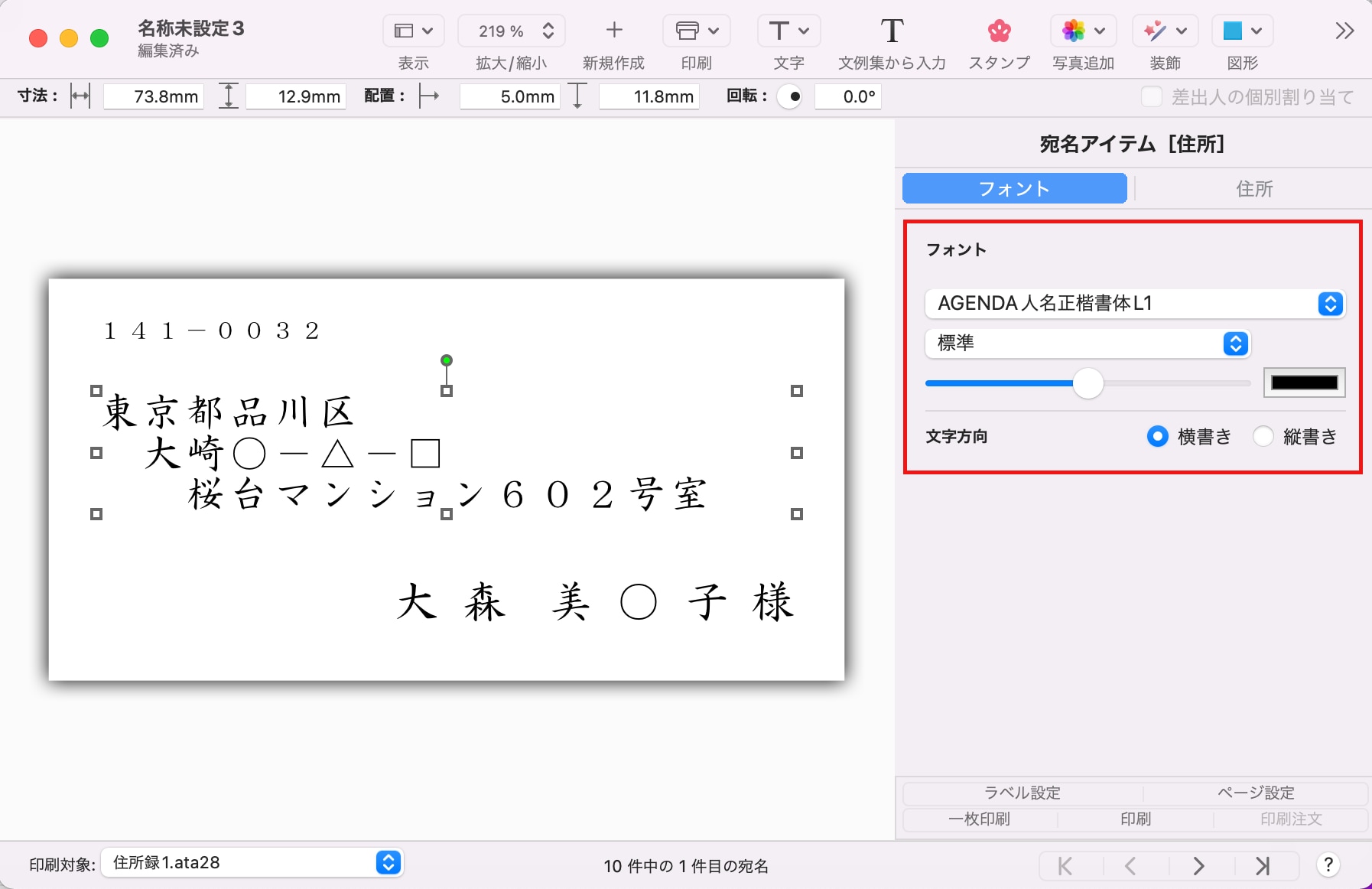
Task: Click the top-right selection handle of address
Action: (x=797, y=391)
